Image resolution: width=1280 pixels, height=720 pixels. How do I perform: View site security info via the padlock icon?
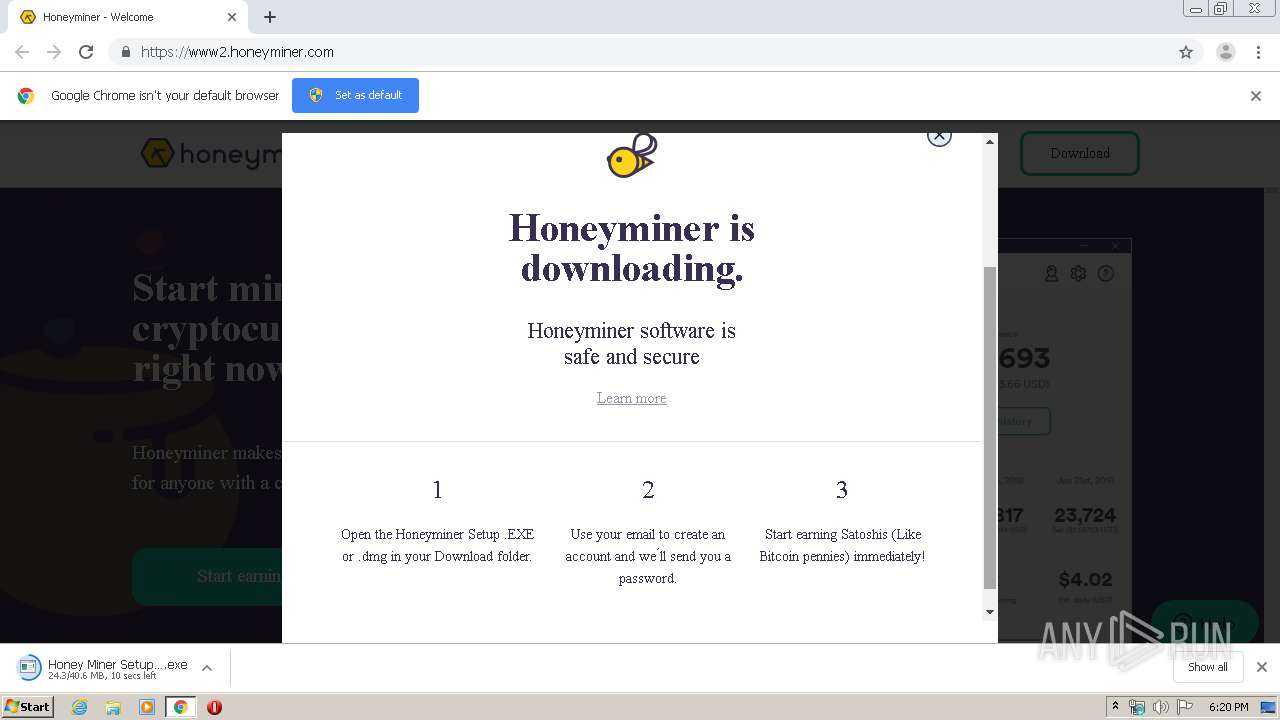(x=125, y=52)
